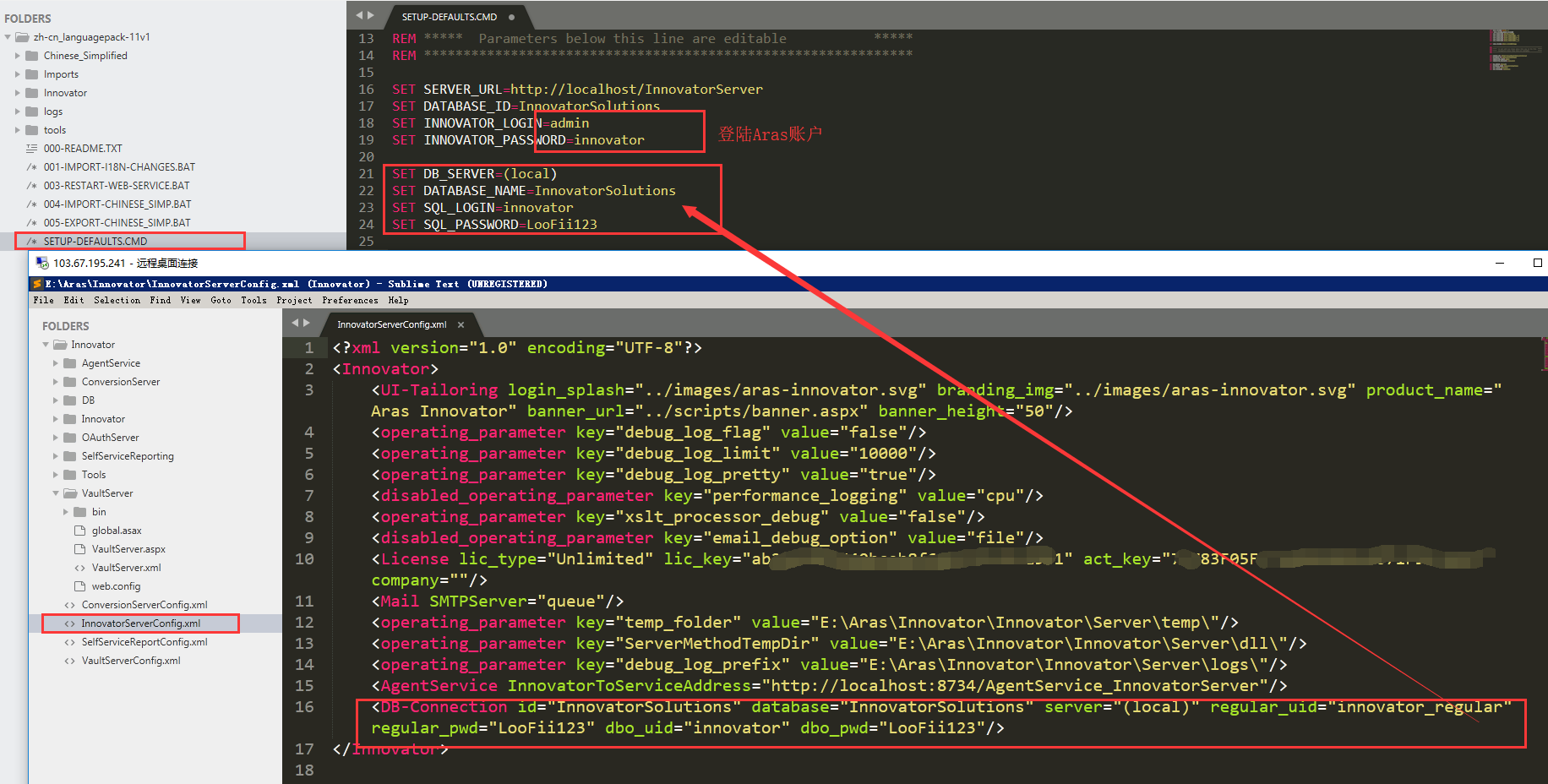Image resolution: width=1548 pixels, height=784 pixels.
Task: Maximize the remote desktop window
Action: pos(1538,263)
